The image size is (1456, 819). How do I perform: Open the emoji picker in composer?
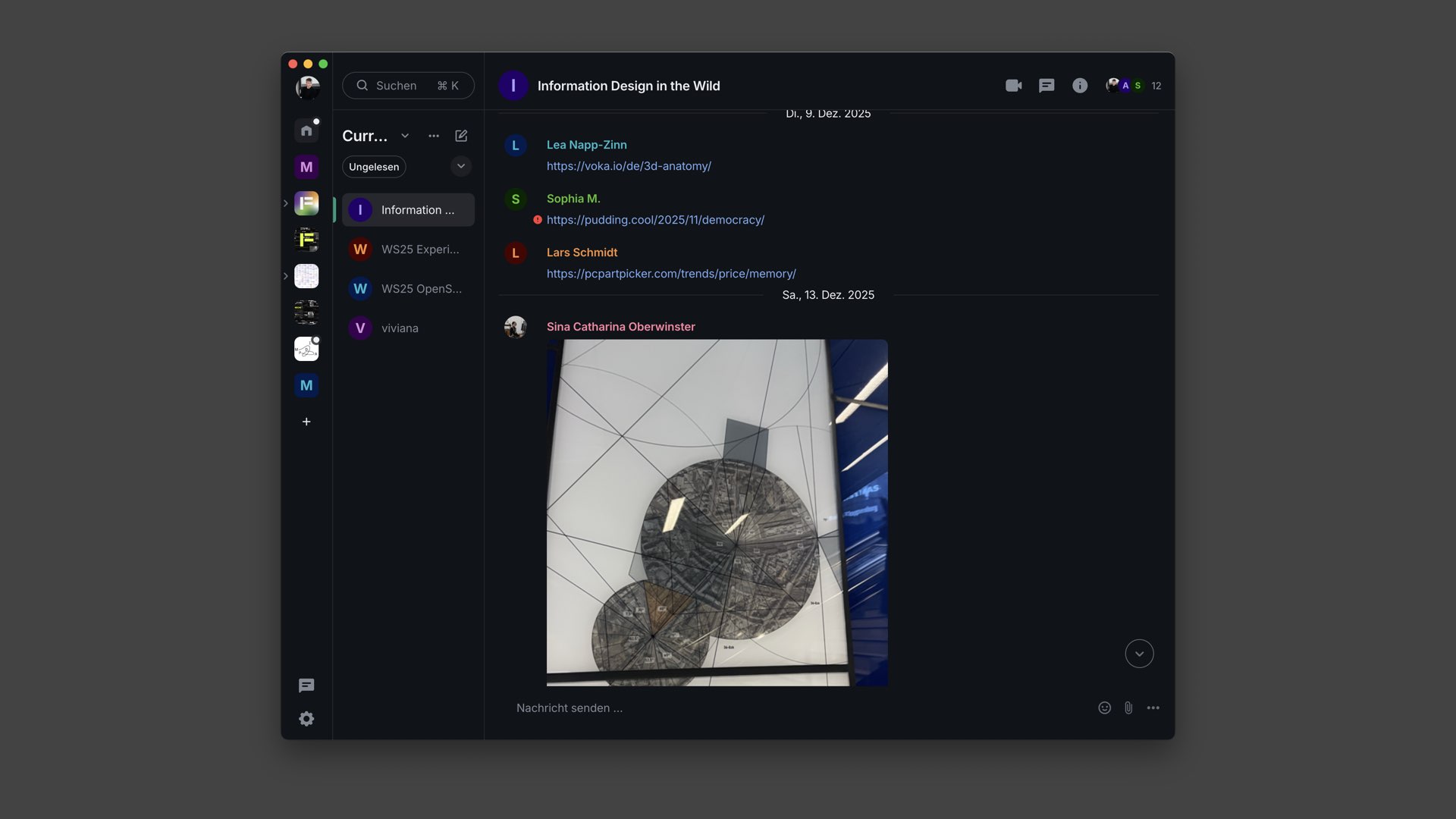[x=1104, y=708]
